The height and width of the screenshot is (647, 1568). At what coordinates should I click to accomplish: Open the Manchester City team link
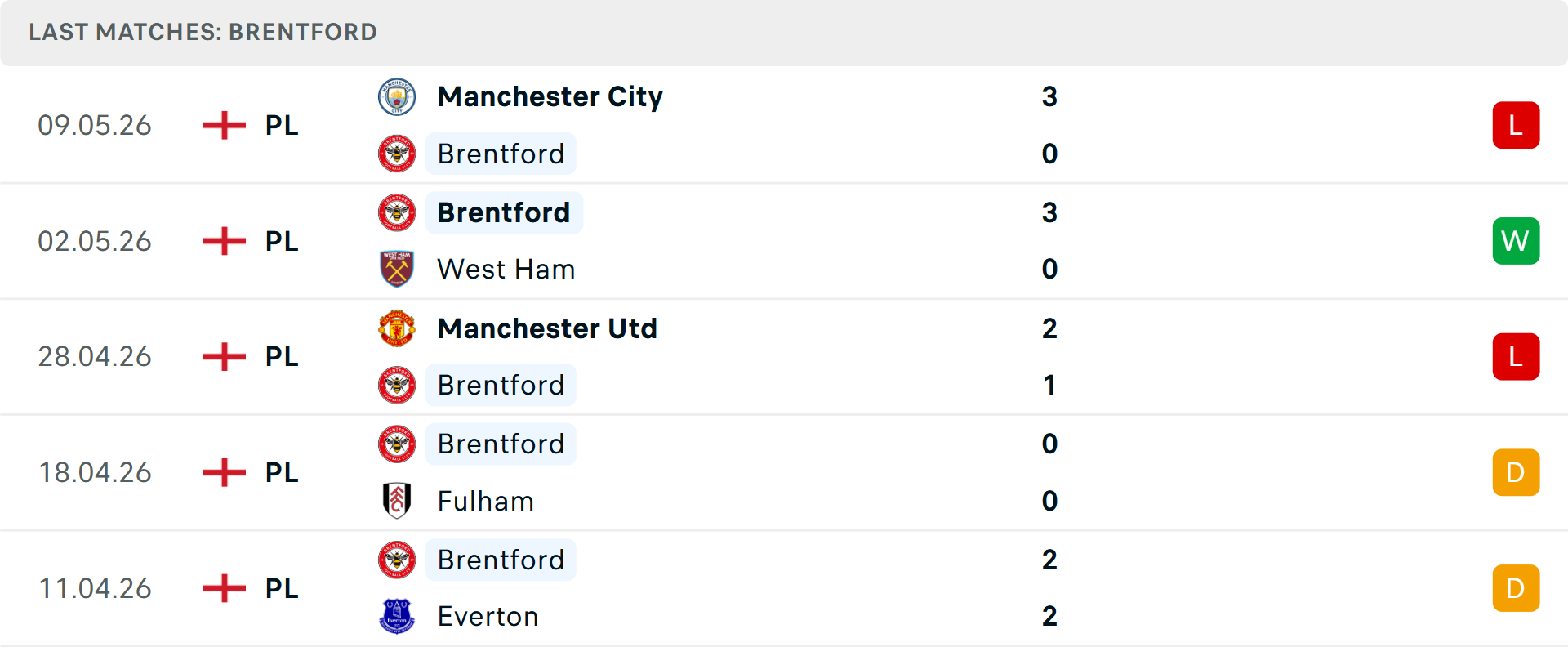click(550, 97)
